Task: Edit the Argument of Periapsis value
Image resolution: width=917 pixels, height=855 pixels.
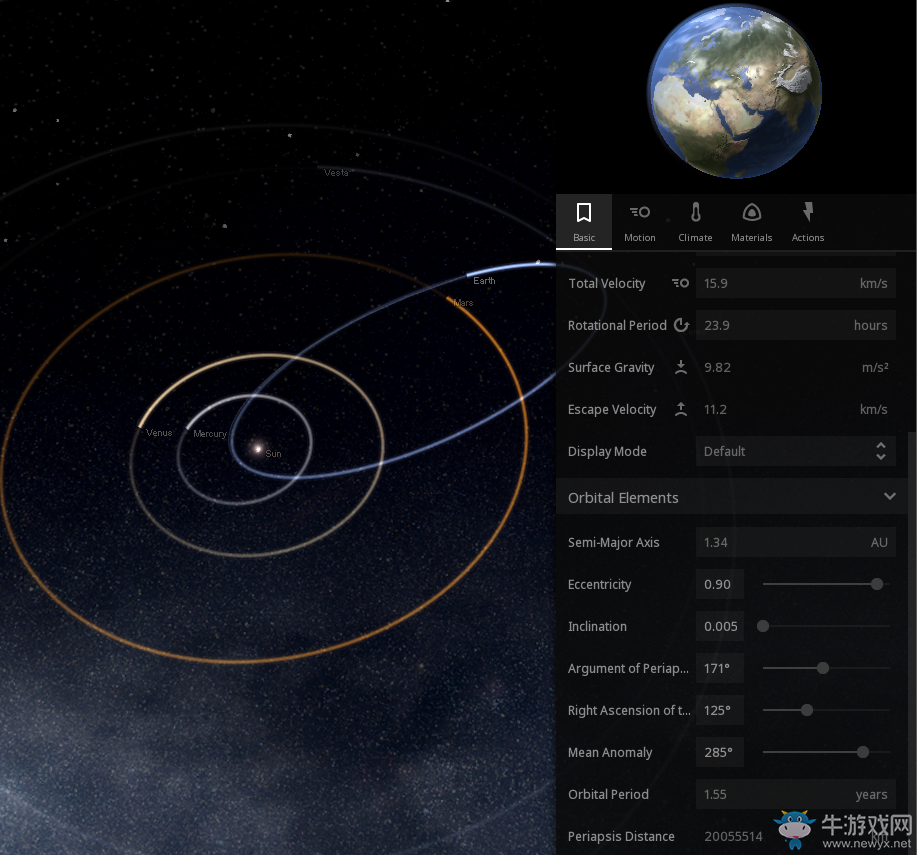Action: pos(719,668)
